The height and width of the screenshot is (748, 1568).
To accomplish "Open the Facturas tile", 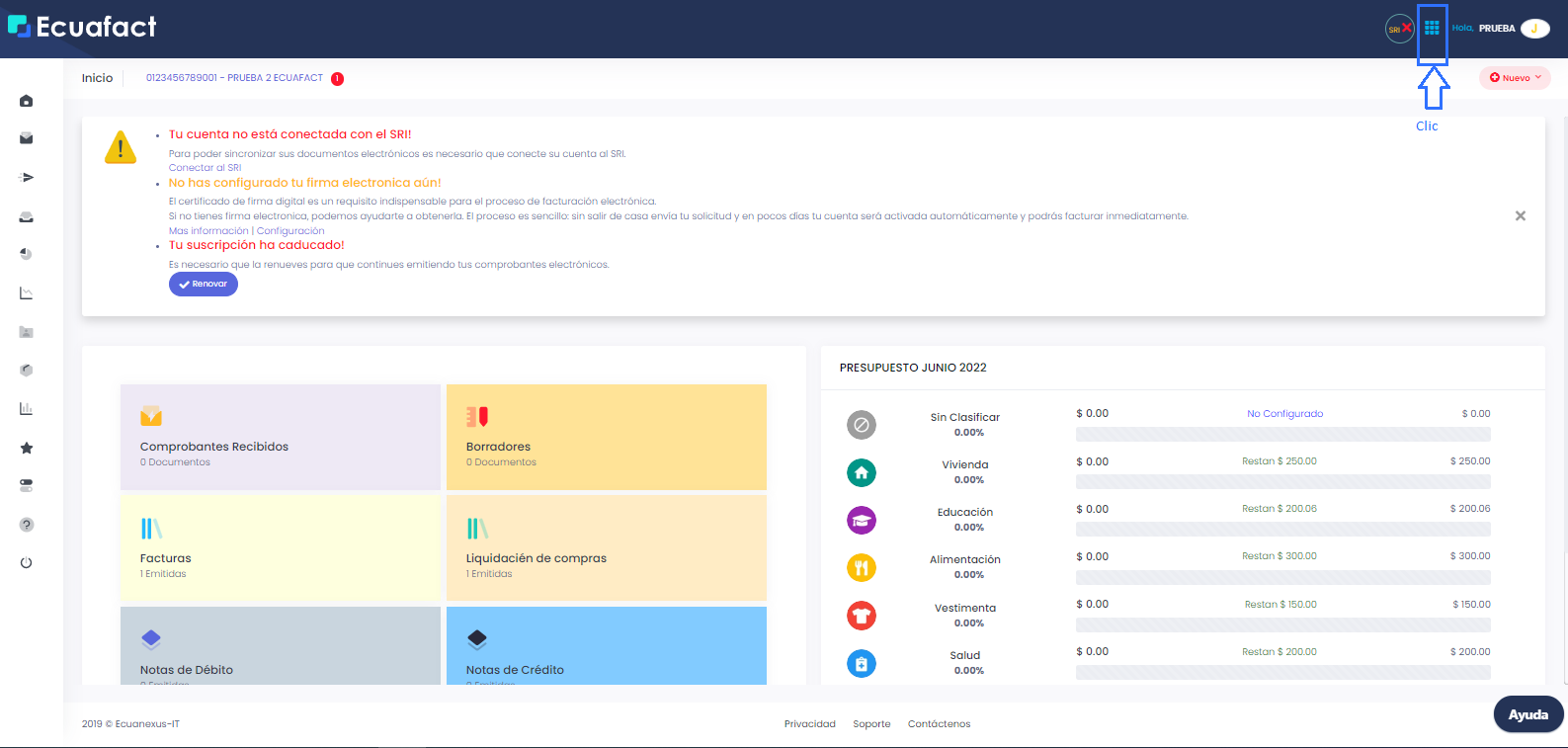I will tap(280, 547).
